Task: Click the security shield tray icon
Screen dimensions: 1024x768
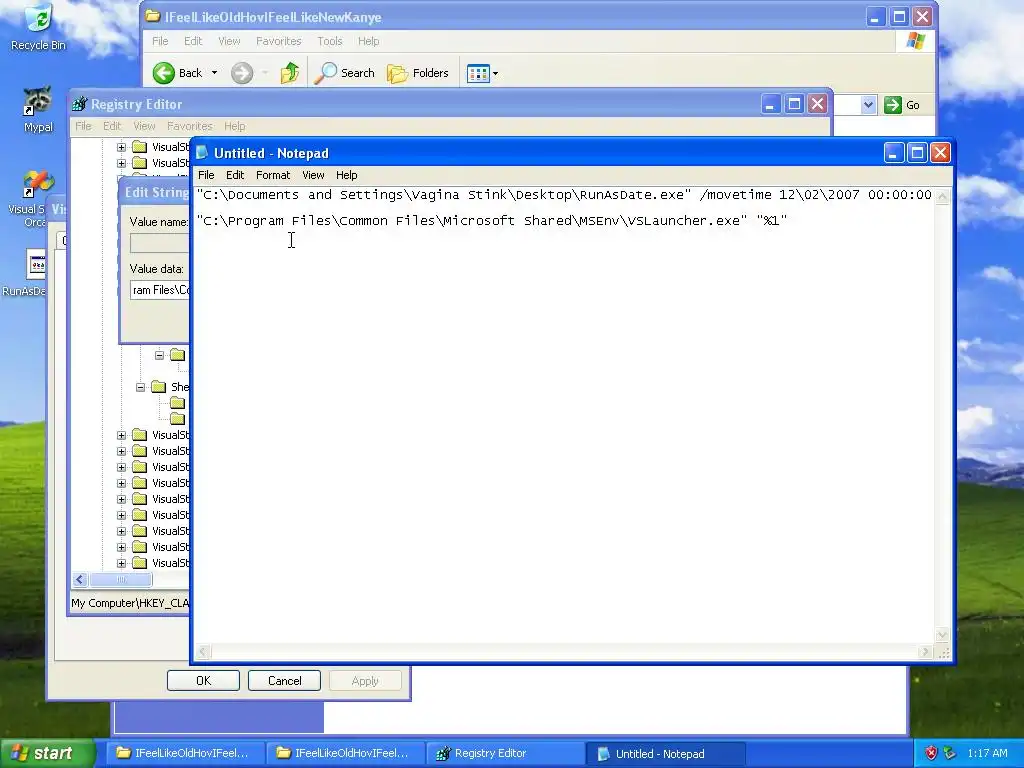Action: [x=931, y=753]
